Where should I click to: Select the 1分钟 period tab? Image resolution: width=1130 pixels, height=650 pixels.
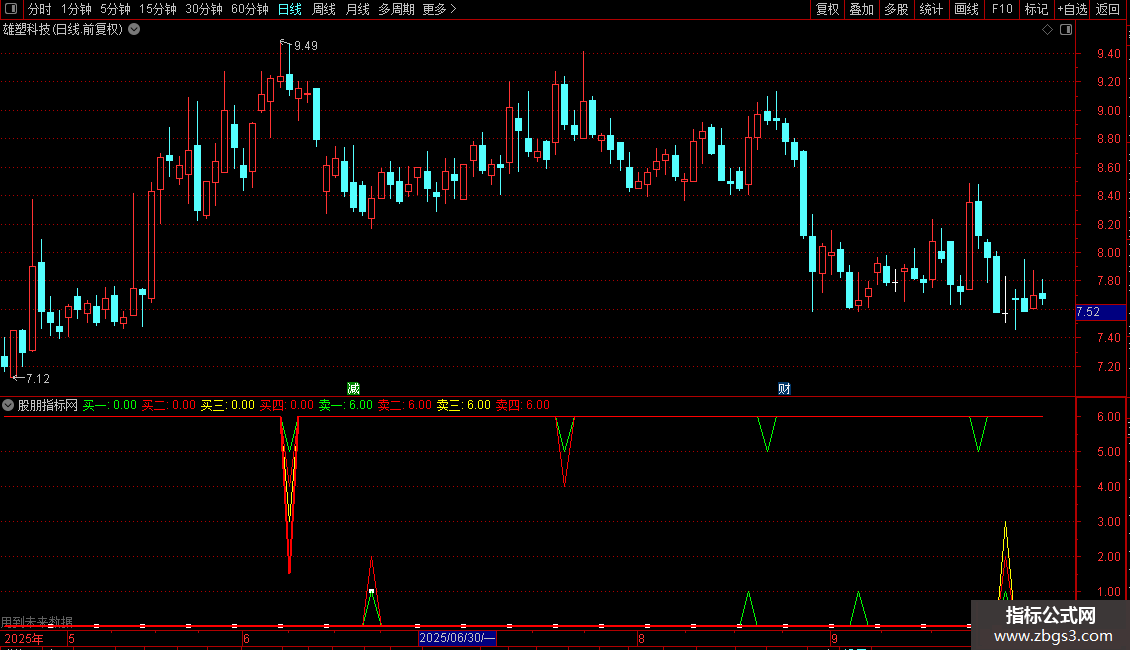(76, 9)
